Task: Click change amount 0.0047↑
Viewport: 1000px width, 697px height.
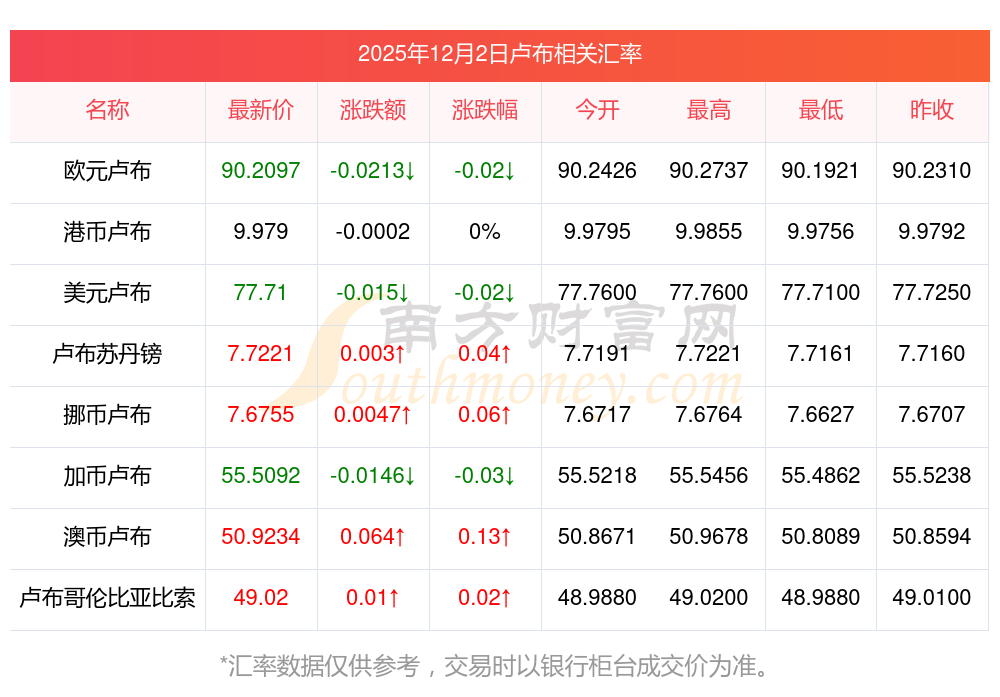Action: click(x=373, y=415)
